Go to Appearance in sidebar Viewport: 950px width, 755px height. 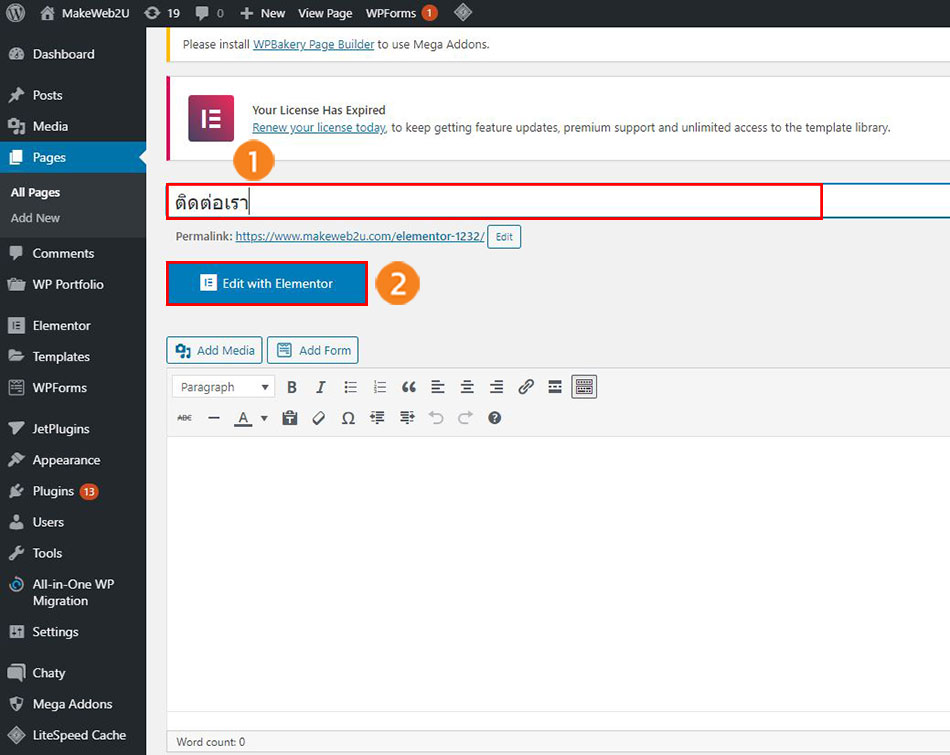66,460
